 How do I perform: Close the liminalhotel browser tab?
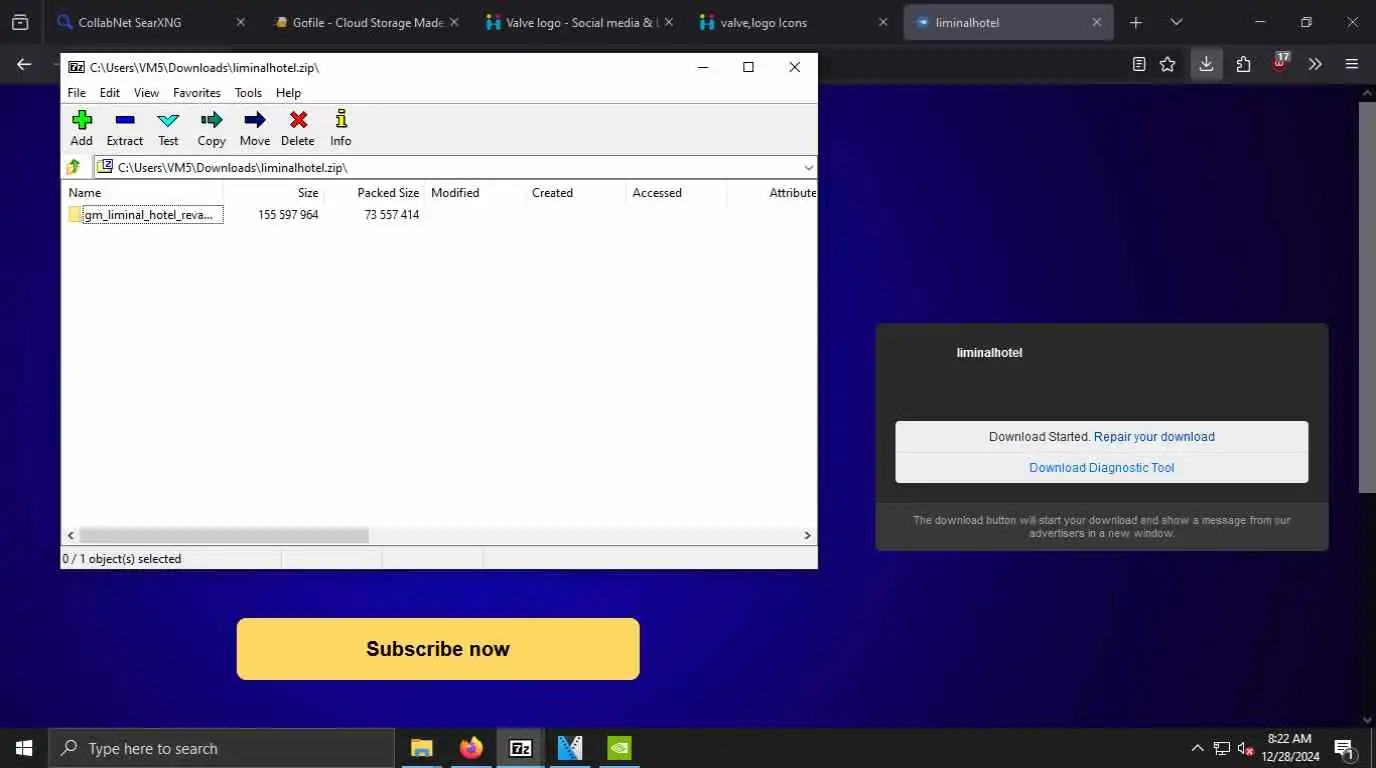click(x=1096, y=22)
